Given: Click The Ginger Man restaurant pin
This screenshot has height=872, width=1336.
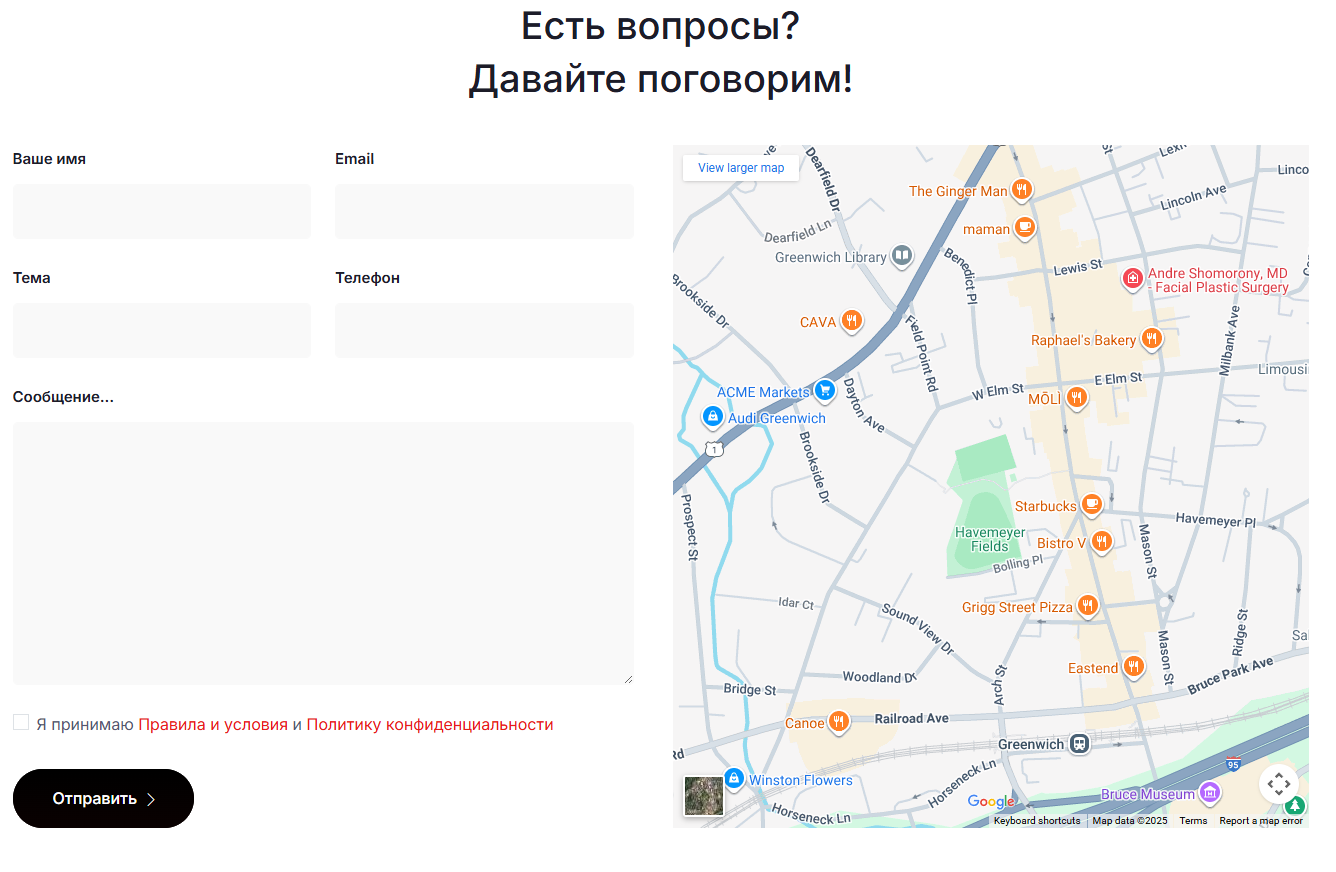Looking at the screenshot, I should [x=1021, y=189].
